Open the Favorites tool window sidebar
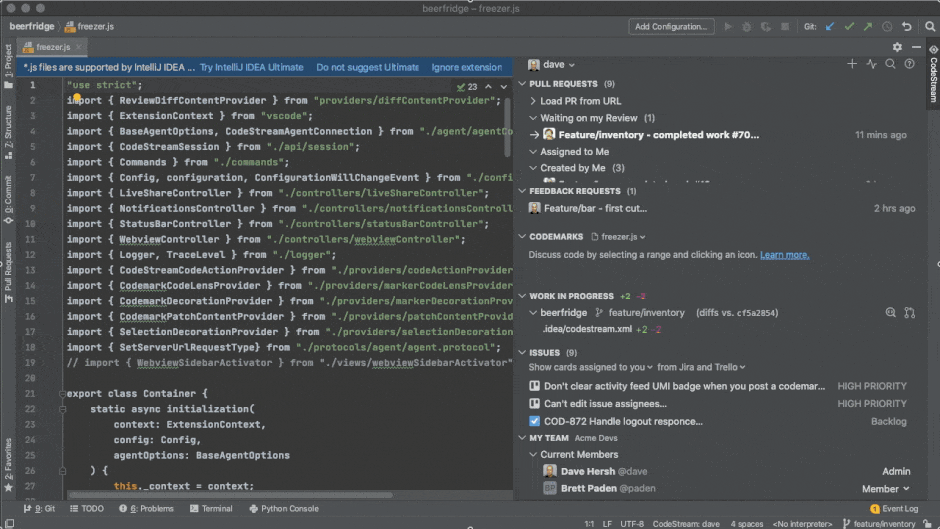The width and height of the screenshot is (940, 529). click(8, 465)
